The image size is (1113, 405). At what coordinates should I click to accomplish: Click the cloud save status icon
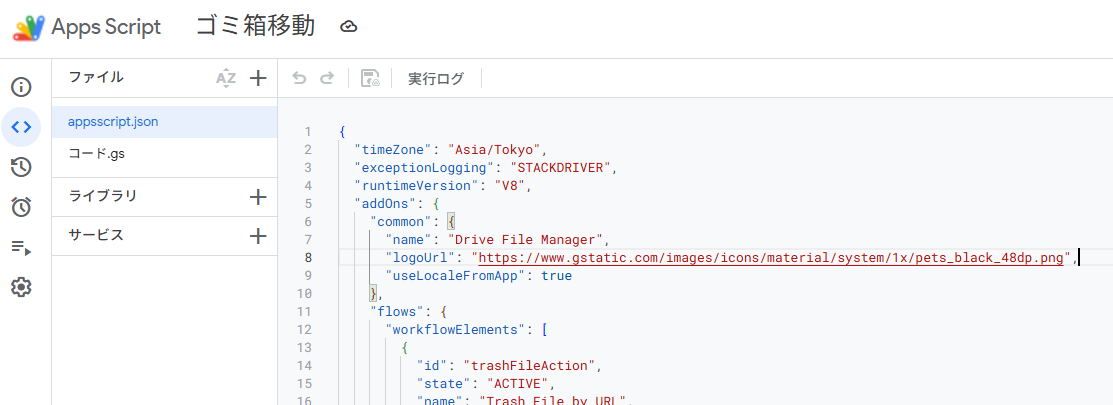click(x=349, y=27)
